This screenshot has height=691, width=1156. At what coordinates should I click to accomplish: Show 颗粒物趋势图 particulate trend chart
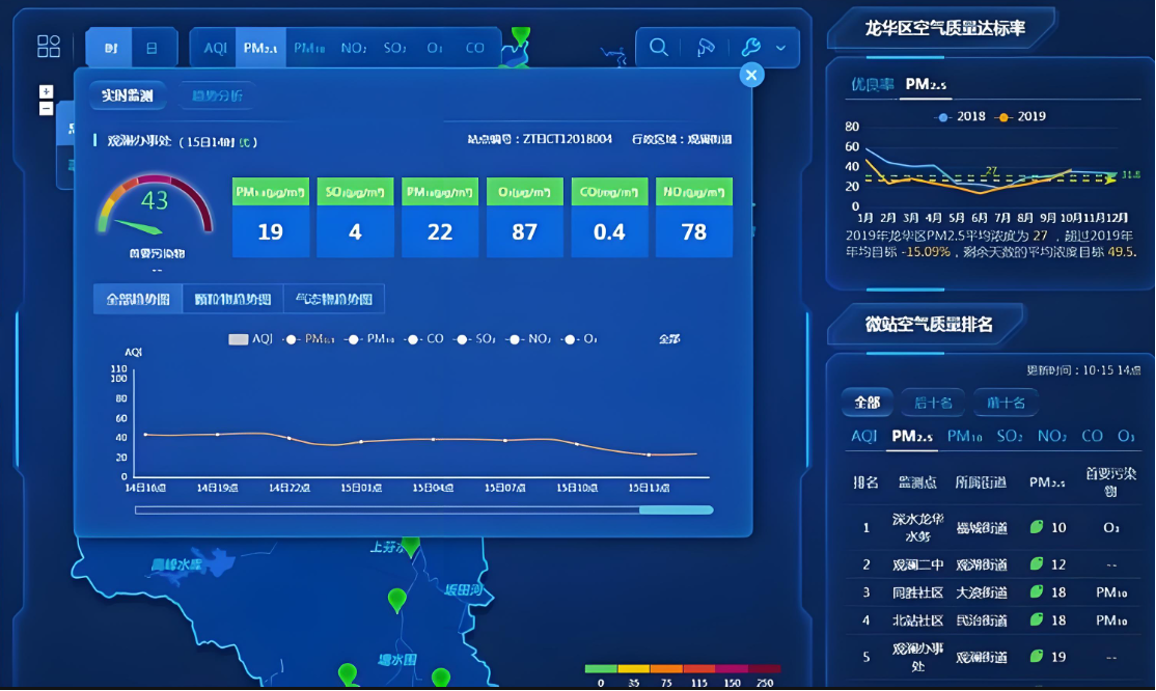[x=232, y=299]
